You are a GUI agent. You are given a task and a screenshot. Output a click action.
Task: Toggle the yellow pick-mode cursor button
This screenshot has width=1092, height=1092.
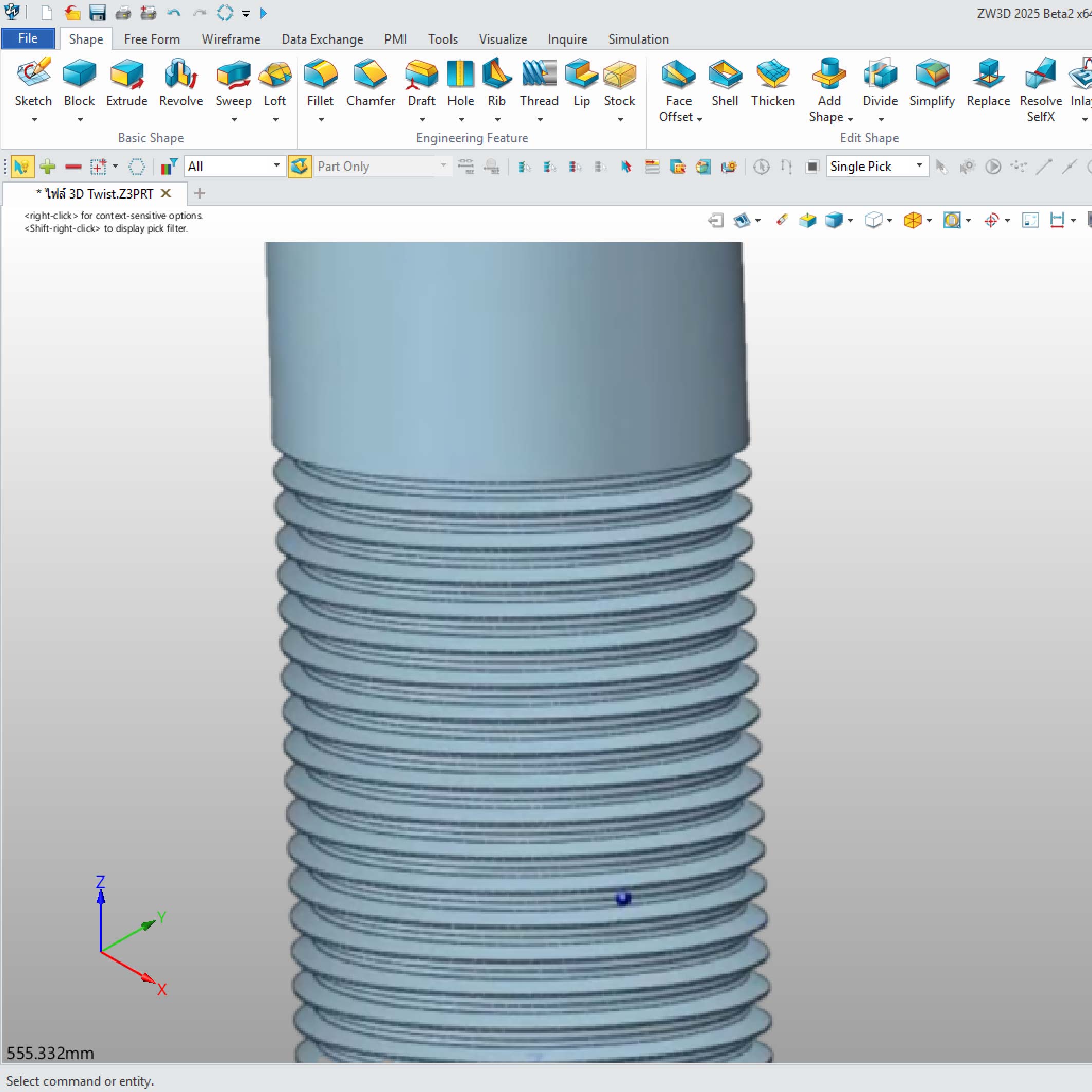(22, 166)
